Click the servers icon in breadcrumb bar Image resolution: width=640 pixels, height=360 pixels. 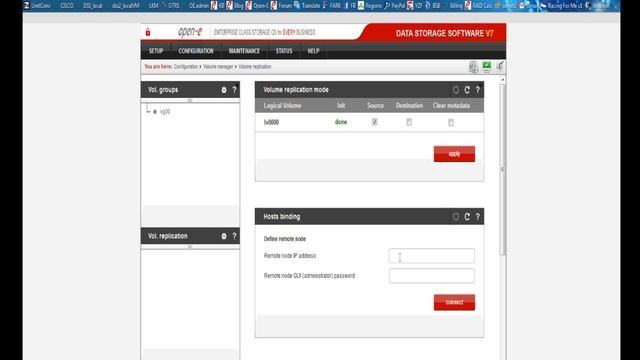click(x=473, y=67)
